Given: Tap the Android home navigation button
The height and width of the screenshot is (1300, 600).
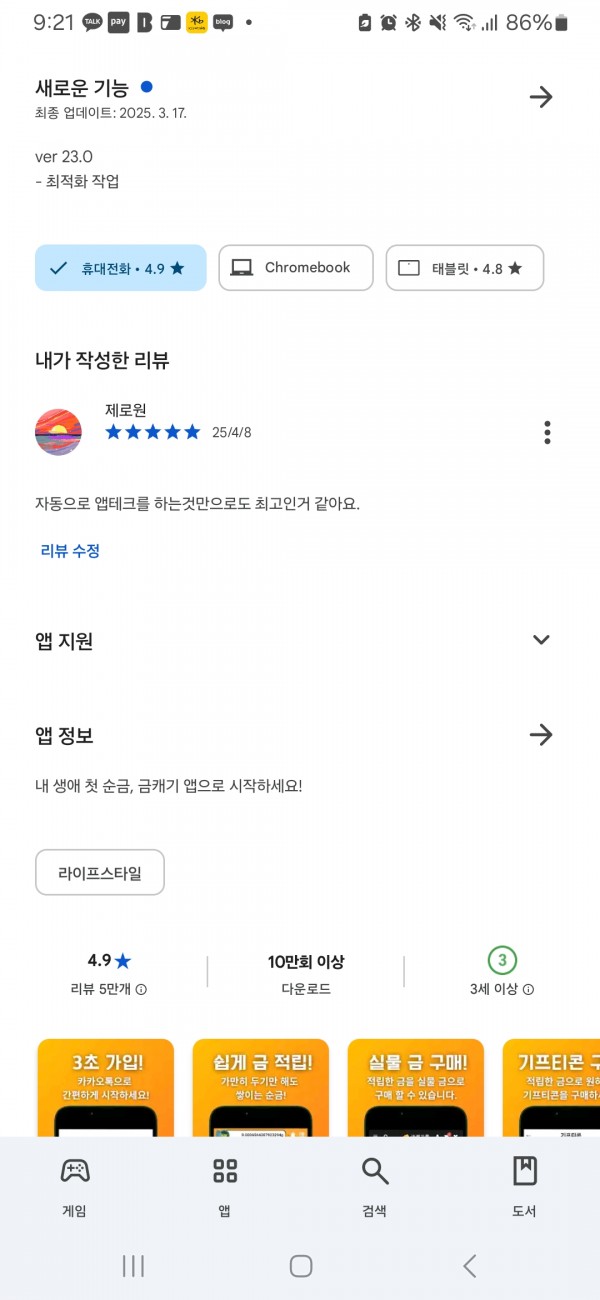Looking at the screenshot, I should click(301, 1266).
